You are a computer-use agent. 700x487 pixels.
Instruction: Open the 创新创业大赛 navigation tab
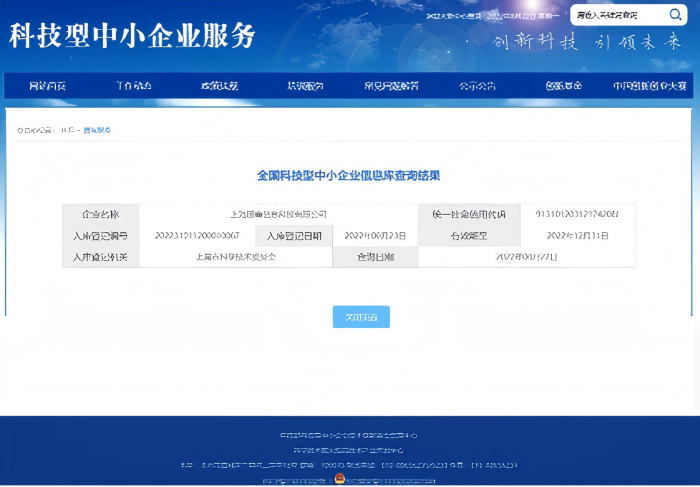click(649, 86)
